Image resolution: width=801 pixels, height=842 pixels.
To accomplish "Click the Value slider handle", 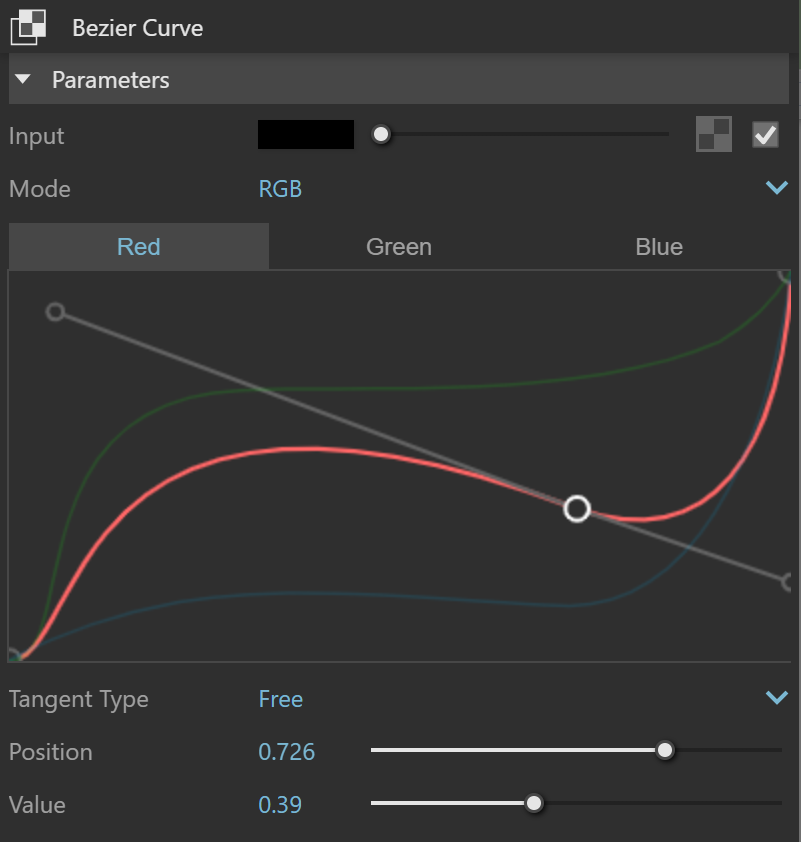I will (534, 803).
